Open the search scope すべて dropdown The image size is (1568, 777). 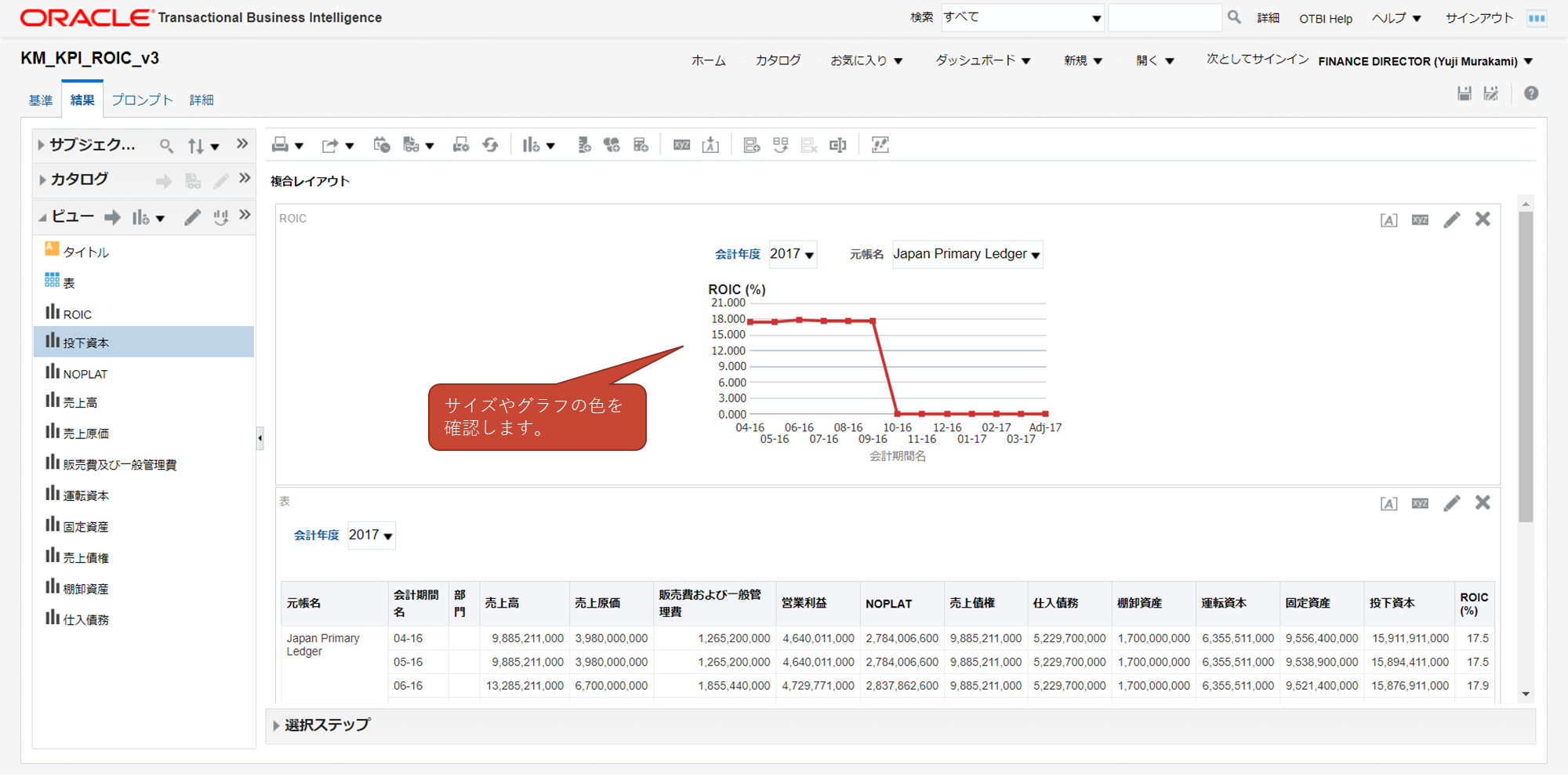point(1022,17)
